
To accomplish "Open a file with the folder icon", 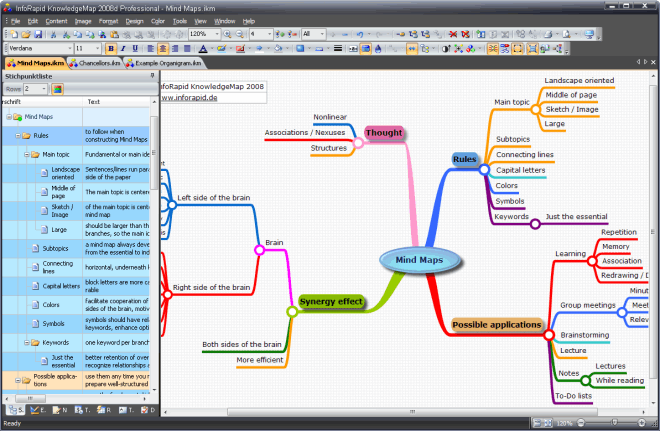I will click(26, 34).
